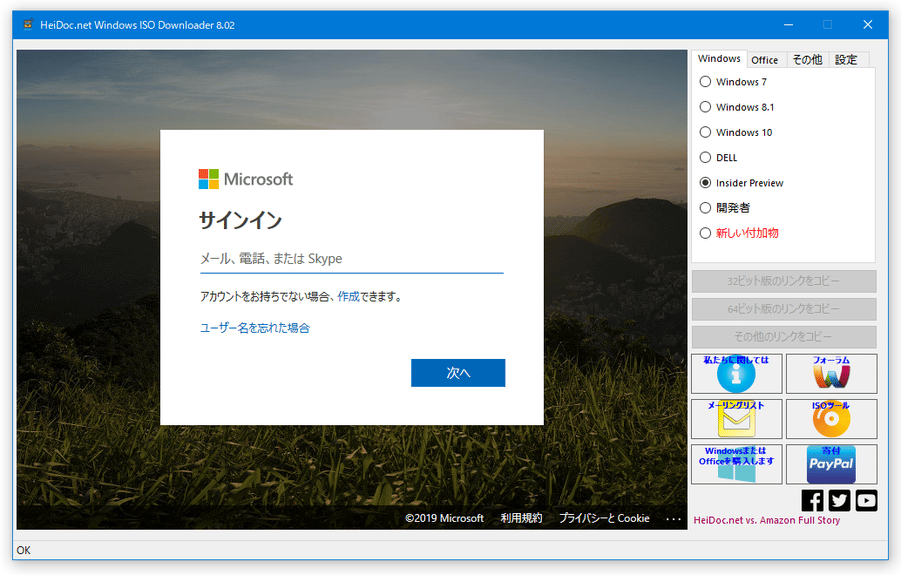Screen dimensions: 901x575
Task: Open the Mailing list envelope button
Action: 736,419
